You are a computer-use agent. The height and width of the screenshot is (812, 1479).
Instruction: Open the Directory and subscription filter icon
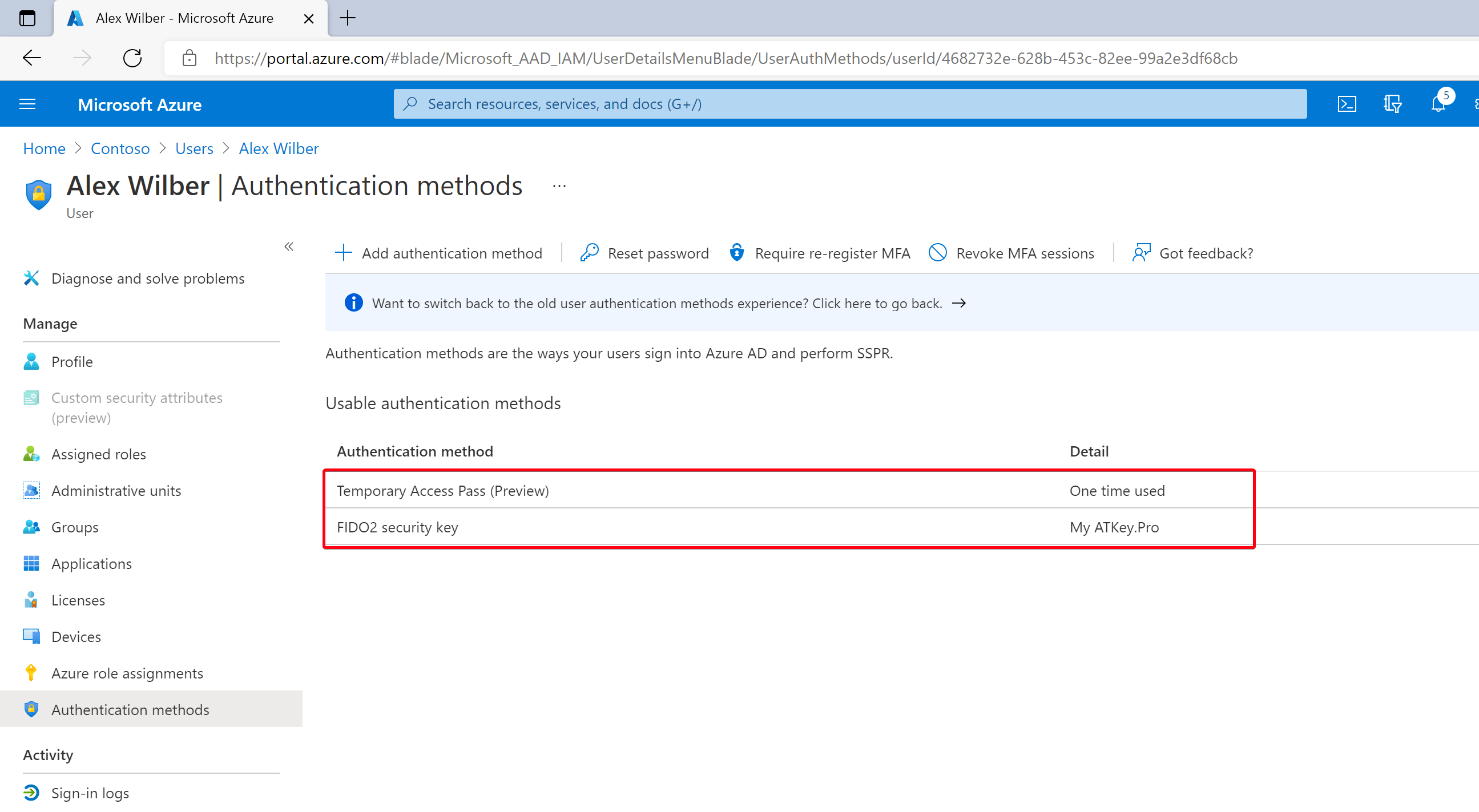1392,104
